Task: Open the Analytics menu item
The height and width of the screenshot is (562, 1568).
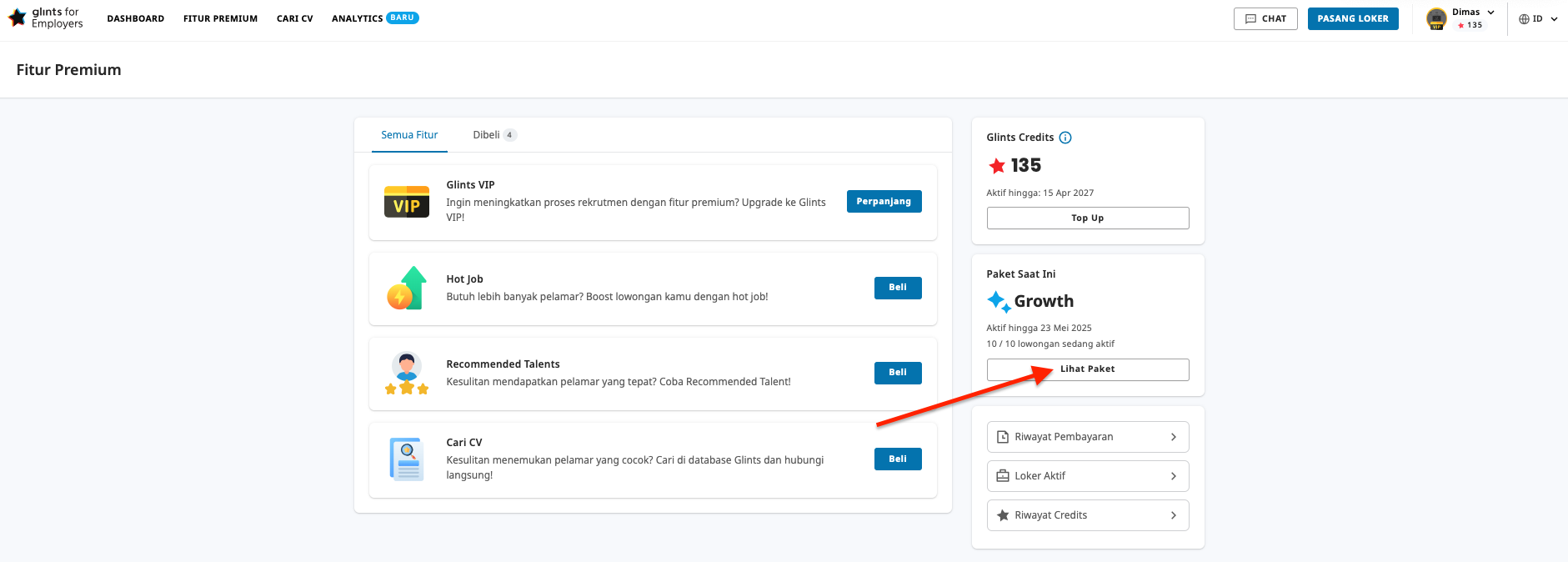Action: [358, 18]
